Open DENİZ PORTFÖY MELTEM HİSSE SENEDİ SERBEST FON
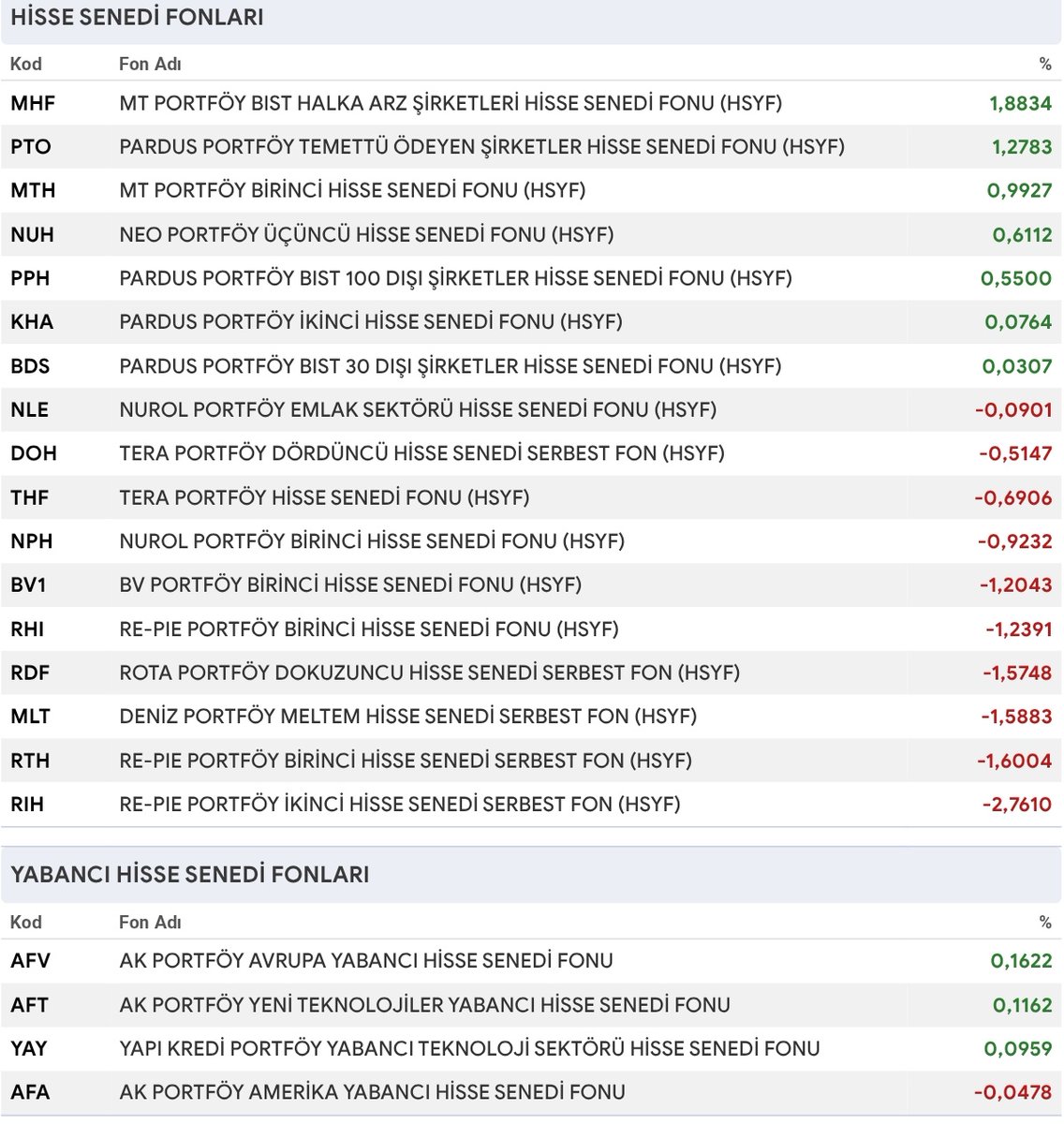This screenshot has height=1124, width=1064. 407,717
